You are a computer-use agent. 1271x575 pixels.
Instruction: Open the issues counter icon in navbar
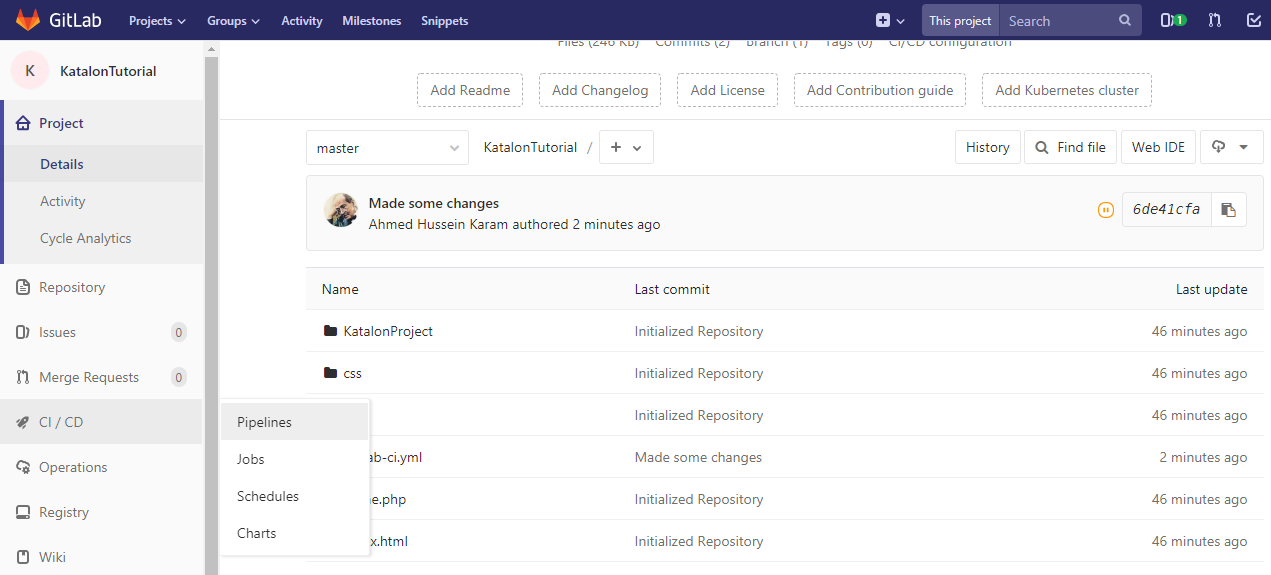coord(1172,20)
